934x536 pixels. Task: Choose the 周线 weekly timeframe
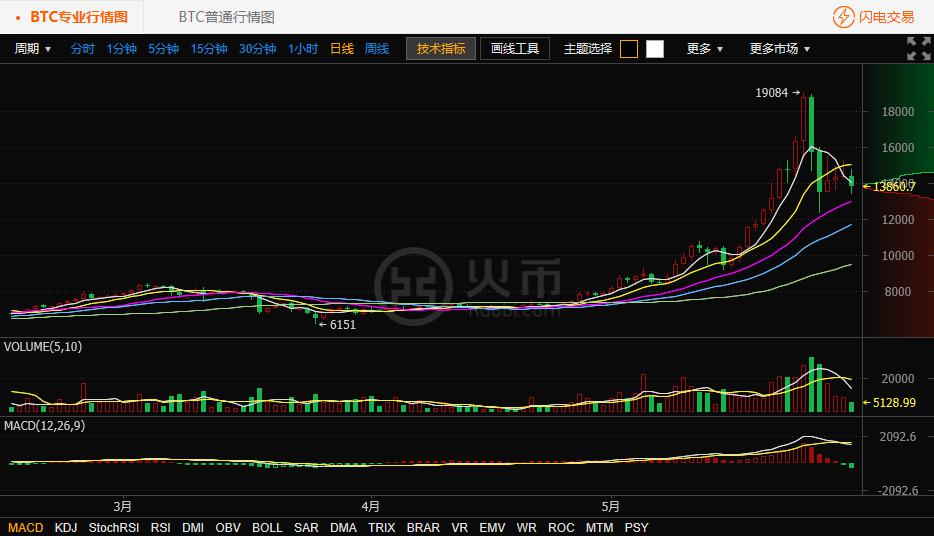pyautogui.click(x=377, y=48)
